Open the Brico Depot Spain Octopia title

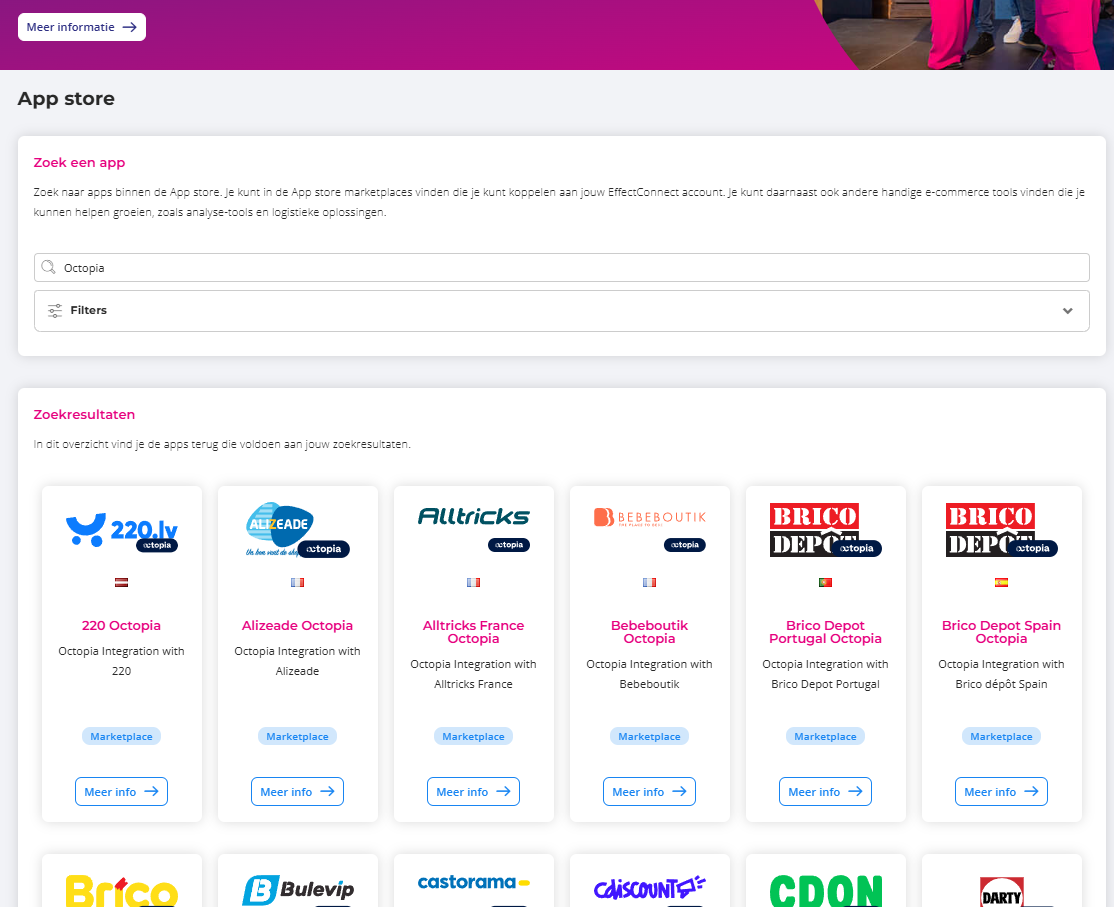pyautogui.click(x=1002, y=632)
